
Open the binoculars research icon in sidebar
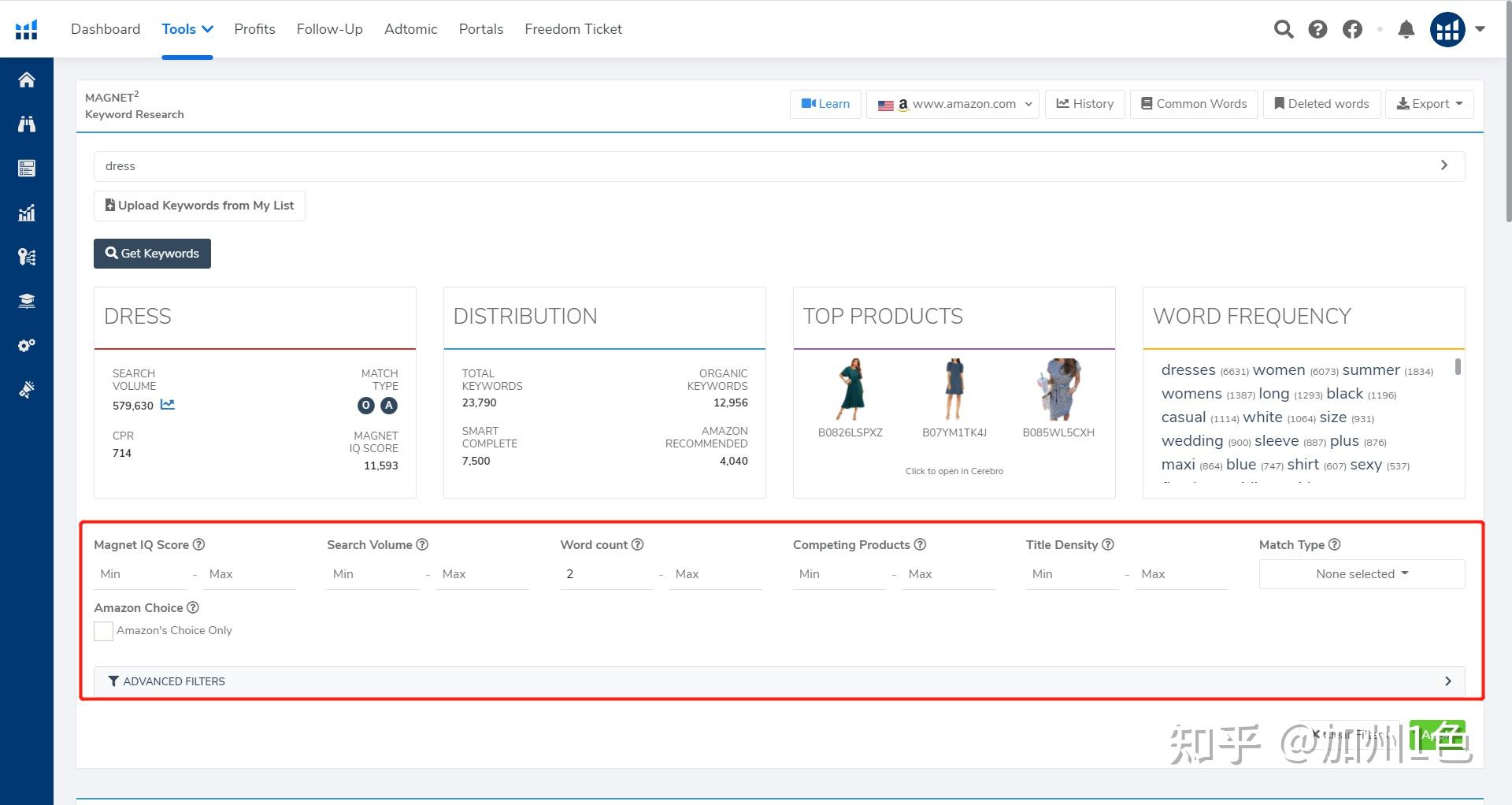(27, 124)
